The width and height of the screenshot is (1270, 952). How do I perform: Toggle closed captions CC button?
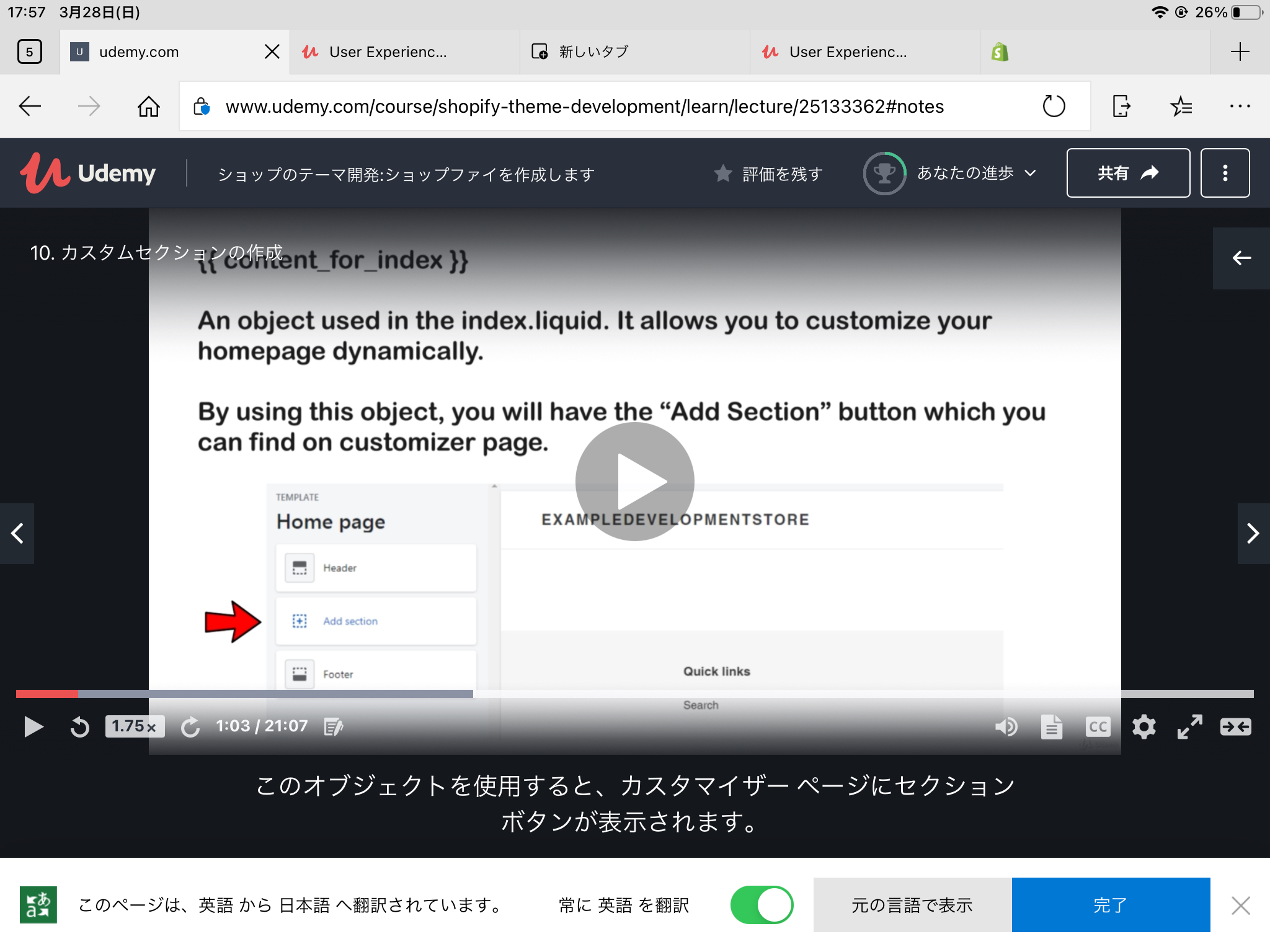coord(1098,726)
